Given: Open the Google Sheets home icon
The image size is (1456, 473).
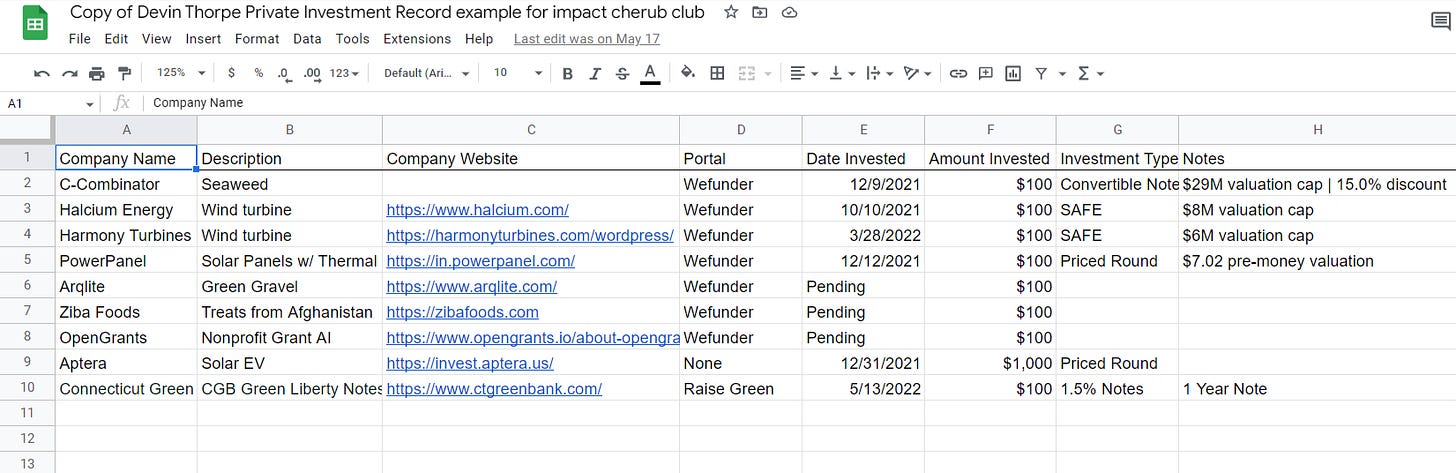Looking at the screenshot, I should tap(35, 25).
